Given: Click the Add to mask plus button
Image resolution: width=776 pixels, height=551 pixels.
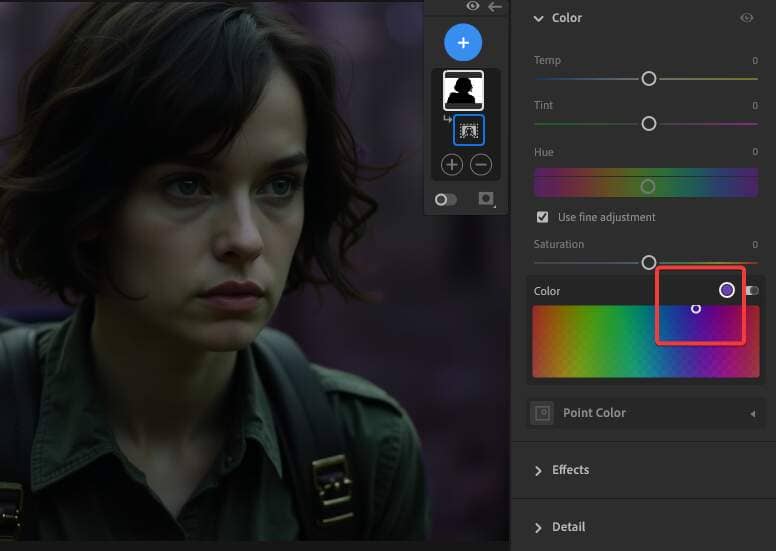Looking at the screenshot, I should (x=451, y=165).
